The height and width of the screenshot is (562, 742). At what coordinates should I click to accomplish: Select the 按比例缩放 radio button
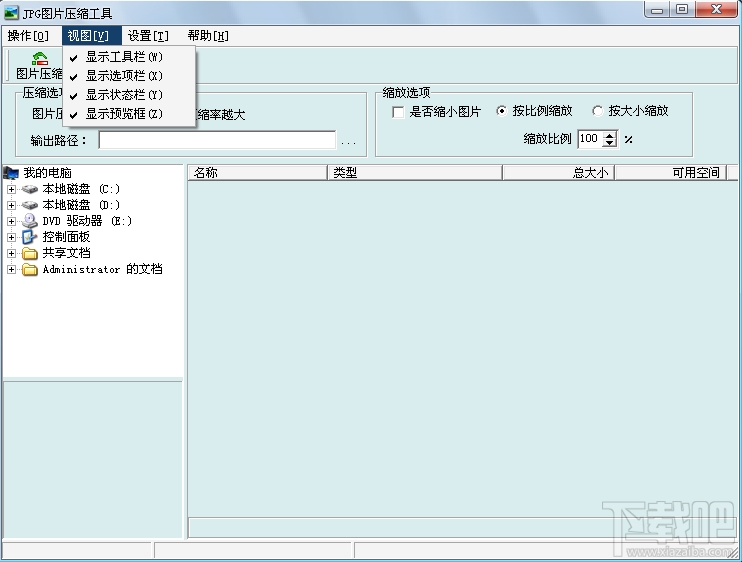tap(501, 111)
